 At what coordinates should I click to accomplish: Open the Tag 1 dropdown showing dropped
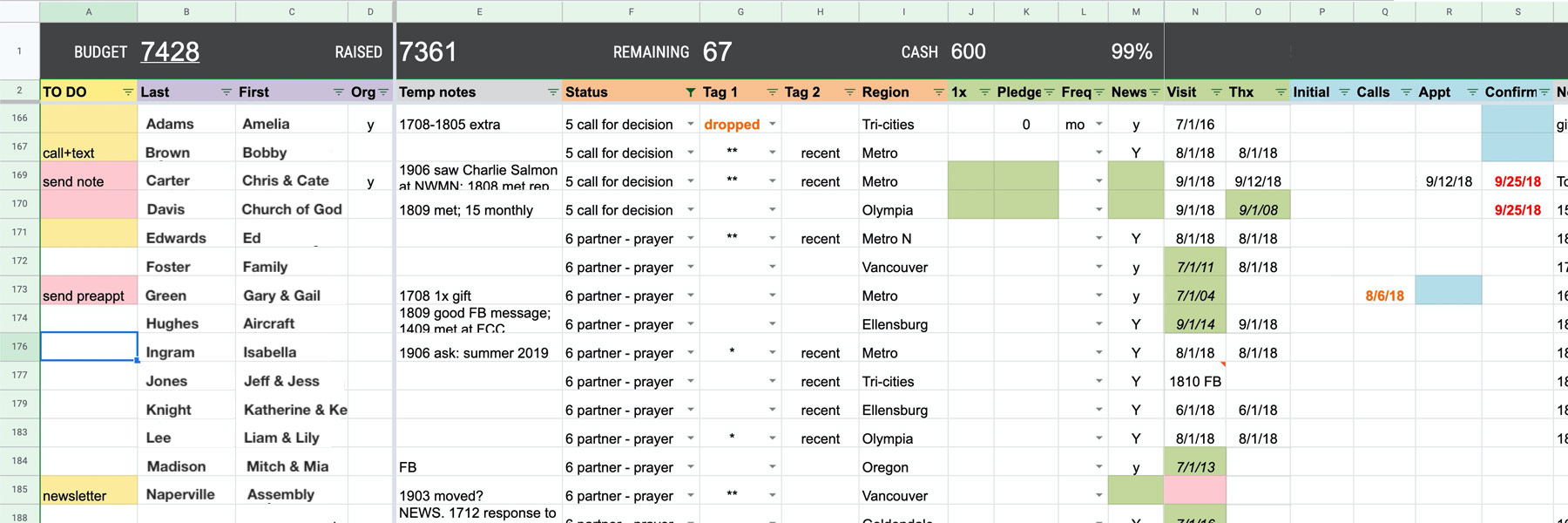772,125
